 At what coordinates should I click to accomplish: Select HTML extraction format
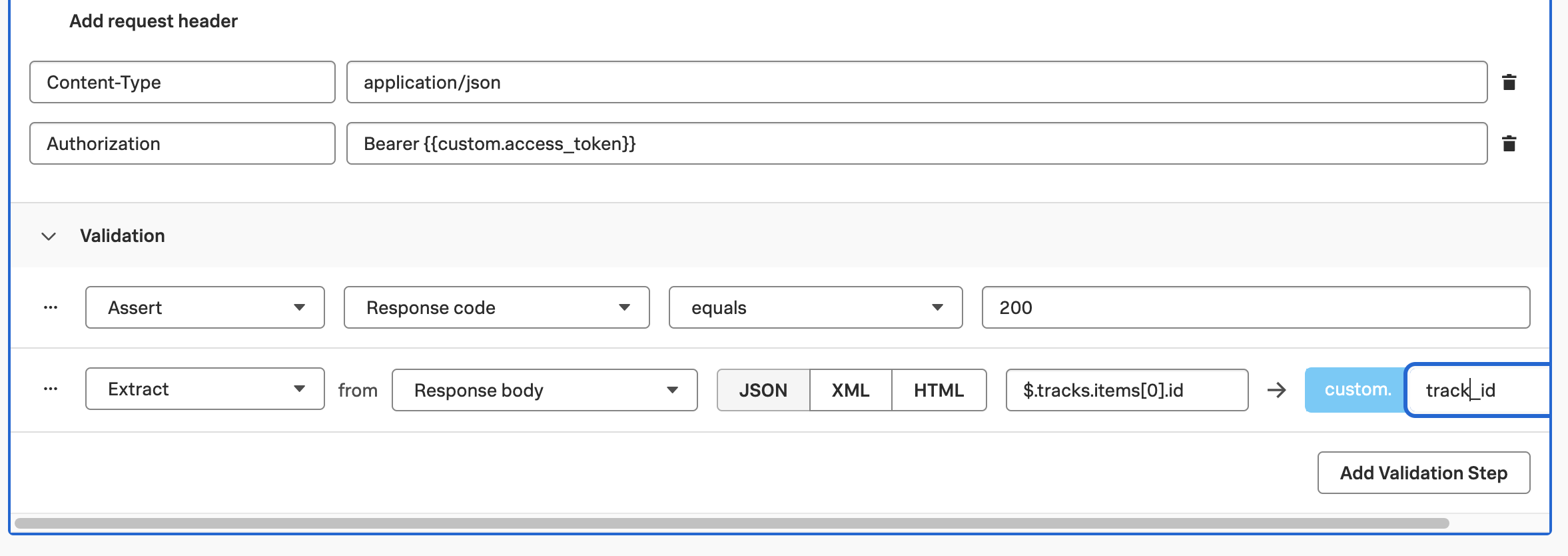(939, 390)
